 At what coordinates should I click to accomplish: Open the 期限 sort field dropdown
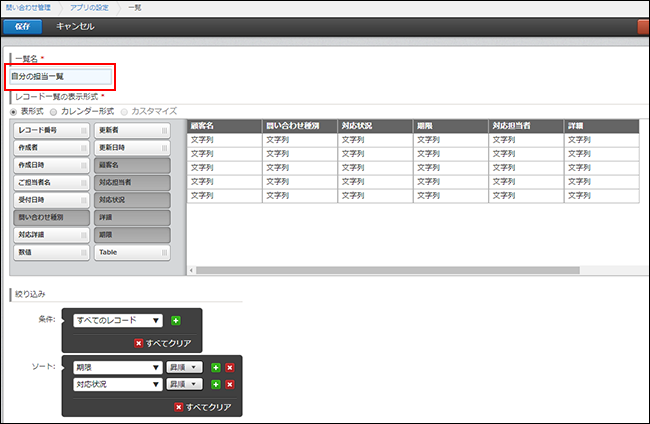coord(118,367)
